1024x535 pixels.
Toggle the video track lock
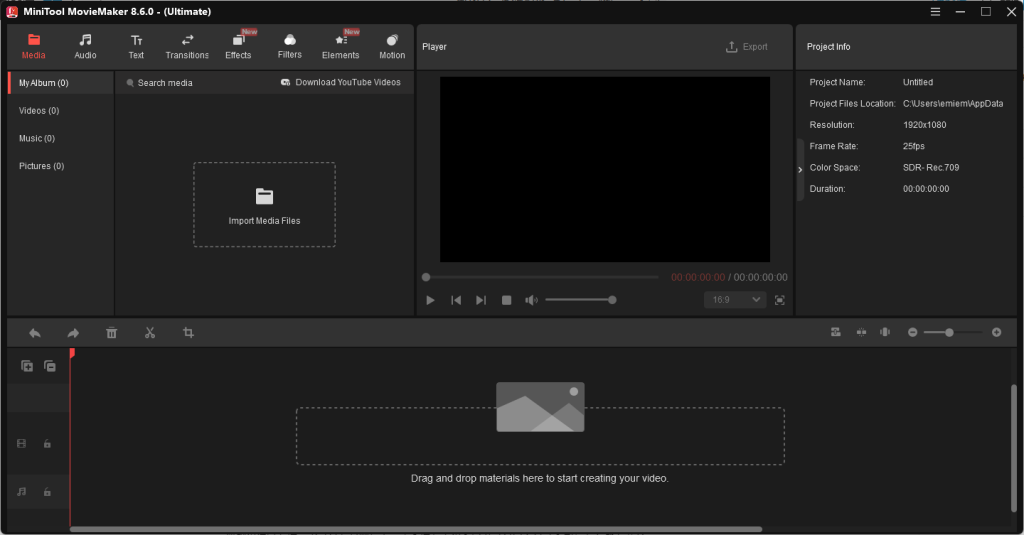click(47, 443)
